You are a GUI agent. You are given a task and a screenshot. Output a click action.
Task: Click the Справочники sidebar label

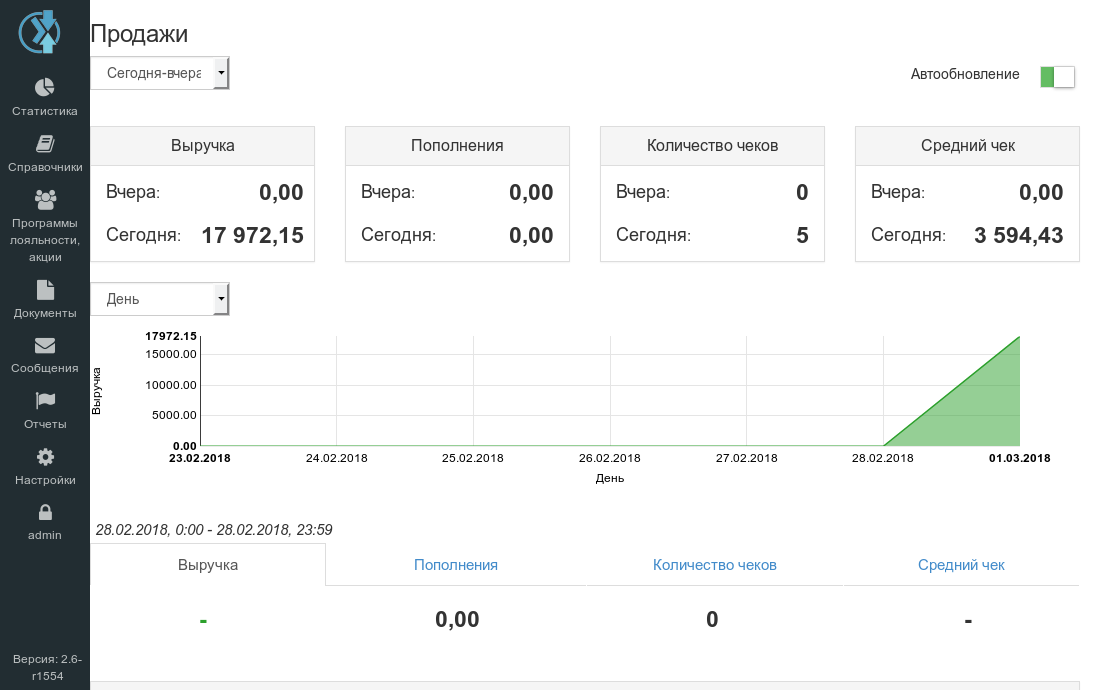(x=45, y=167)
